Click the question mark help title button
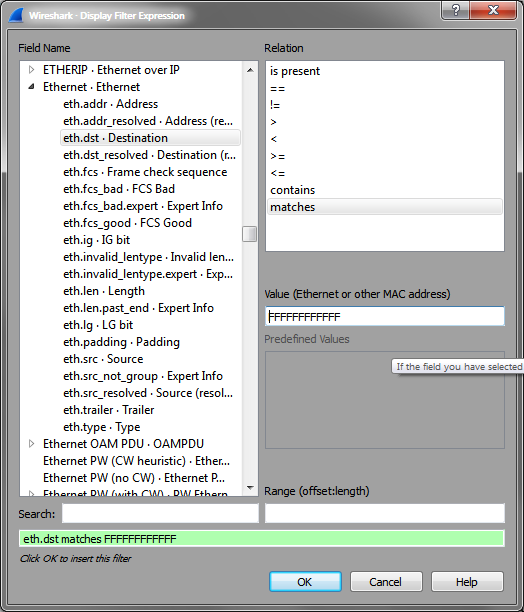524x612 pixels. click(455, 10)
